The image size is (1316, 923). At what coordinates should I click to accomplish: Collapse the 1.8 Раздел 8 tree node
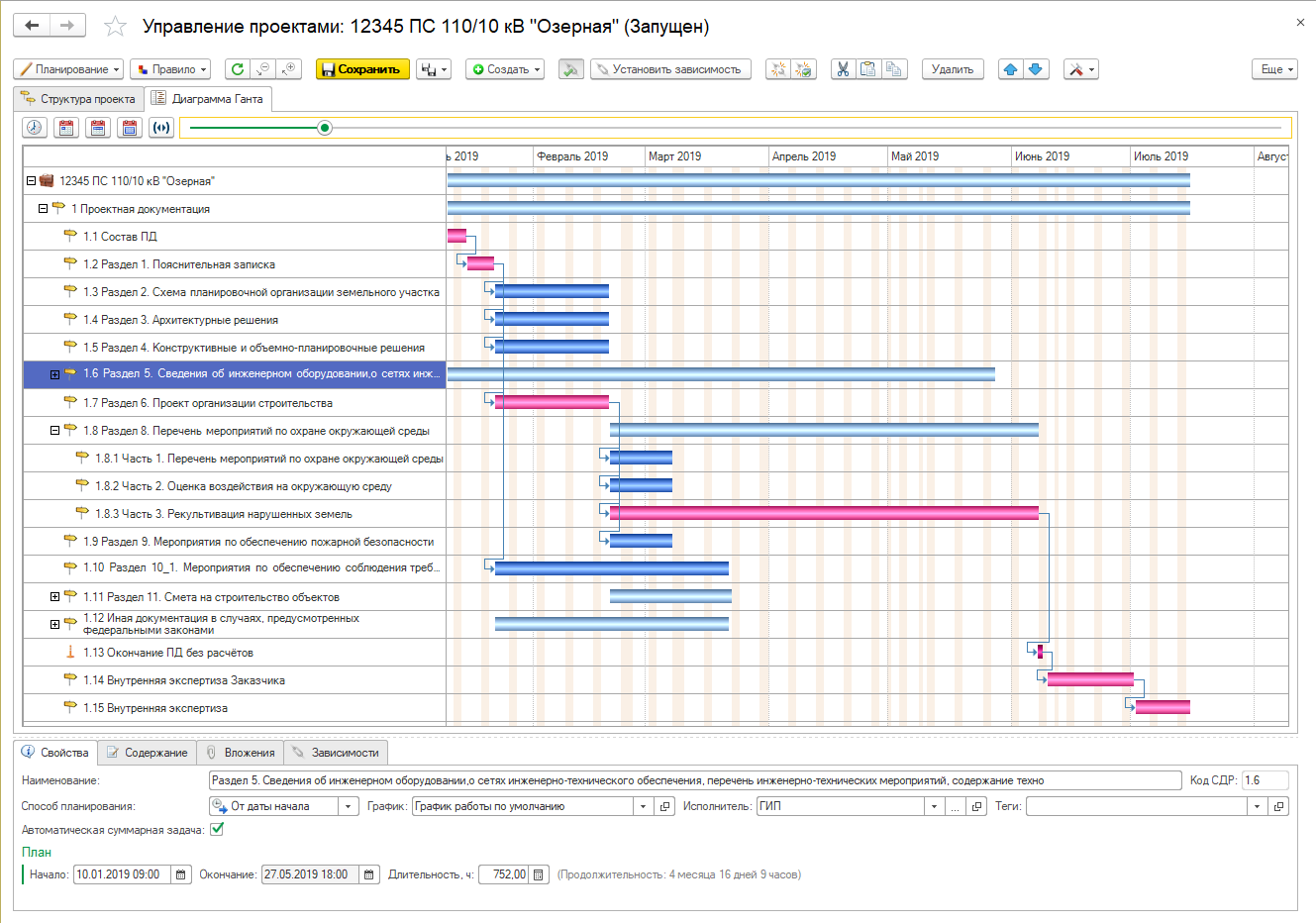pos(55,431)
